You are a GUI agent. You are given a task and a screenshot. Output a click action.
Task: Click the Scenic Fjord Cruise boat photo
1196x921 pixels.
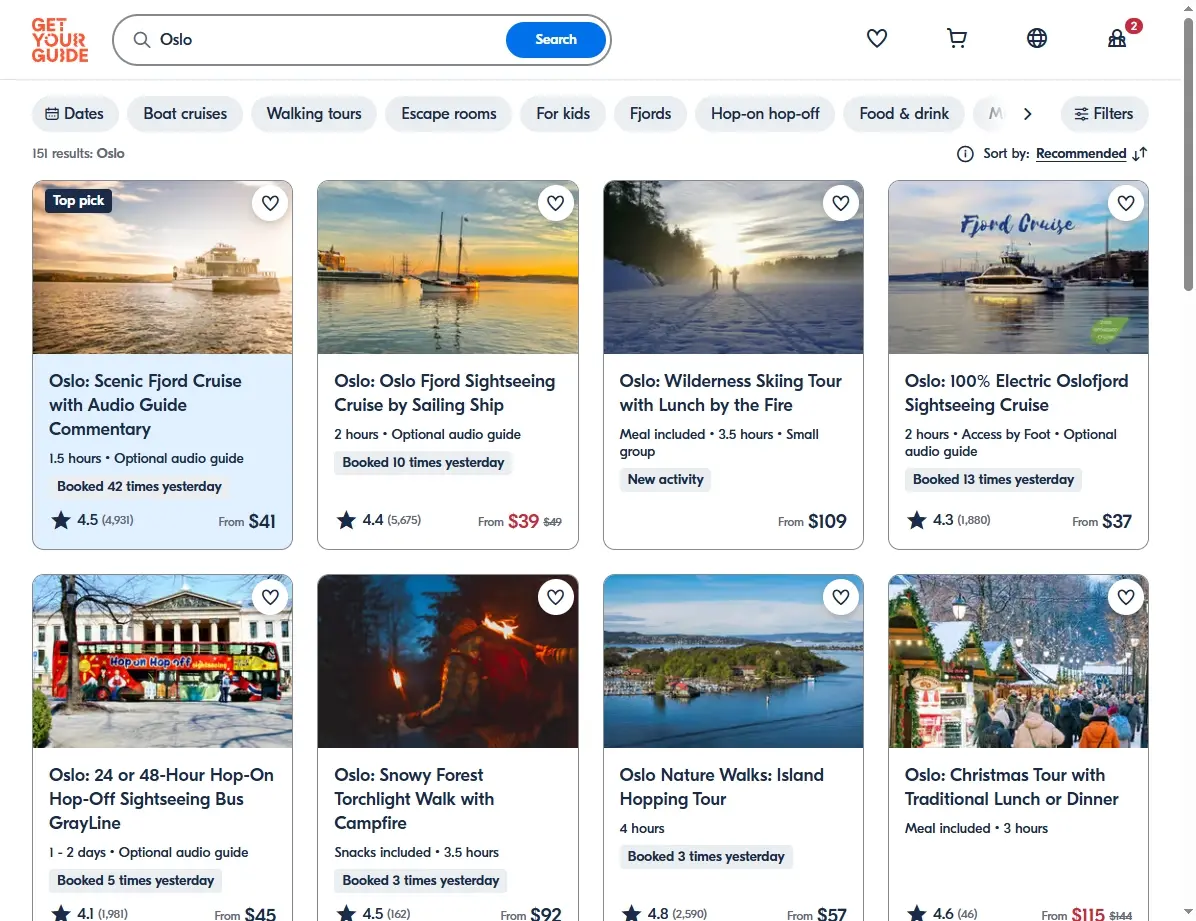[x=162, y=267]
